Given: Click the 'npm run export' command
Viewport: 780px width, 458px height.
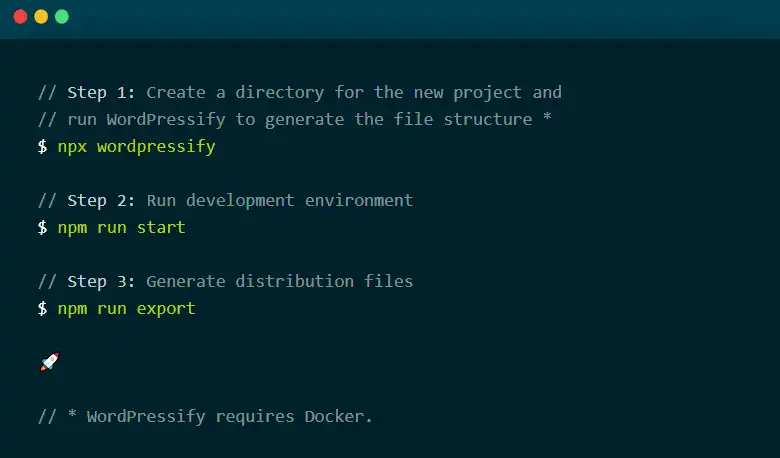Looking at the screenshot, I should click(126, 309).
